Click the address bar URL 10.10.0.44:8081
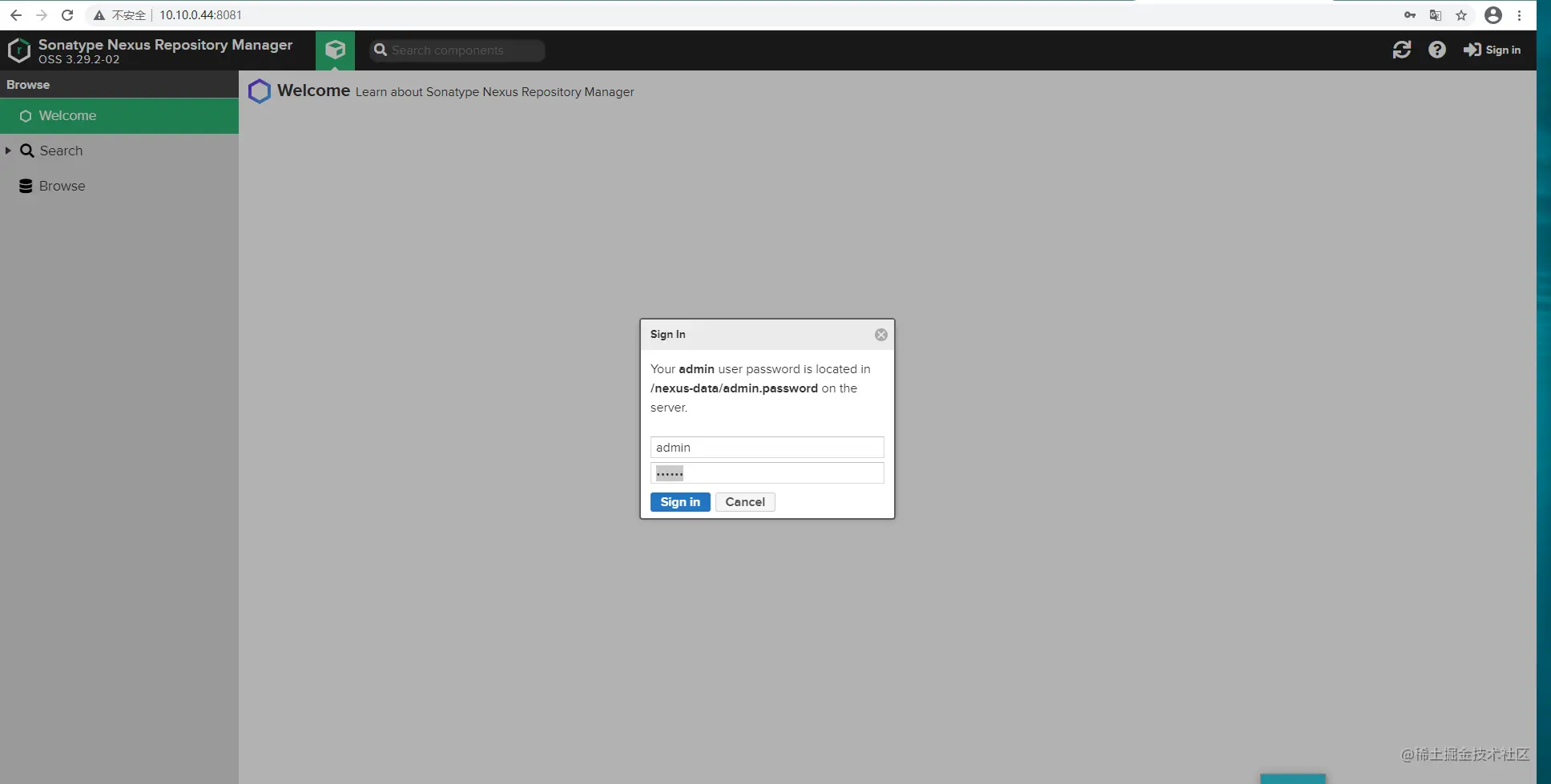Screen dimensions: 1551x784 (200, 15)
